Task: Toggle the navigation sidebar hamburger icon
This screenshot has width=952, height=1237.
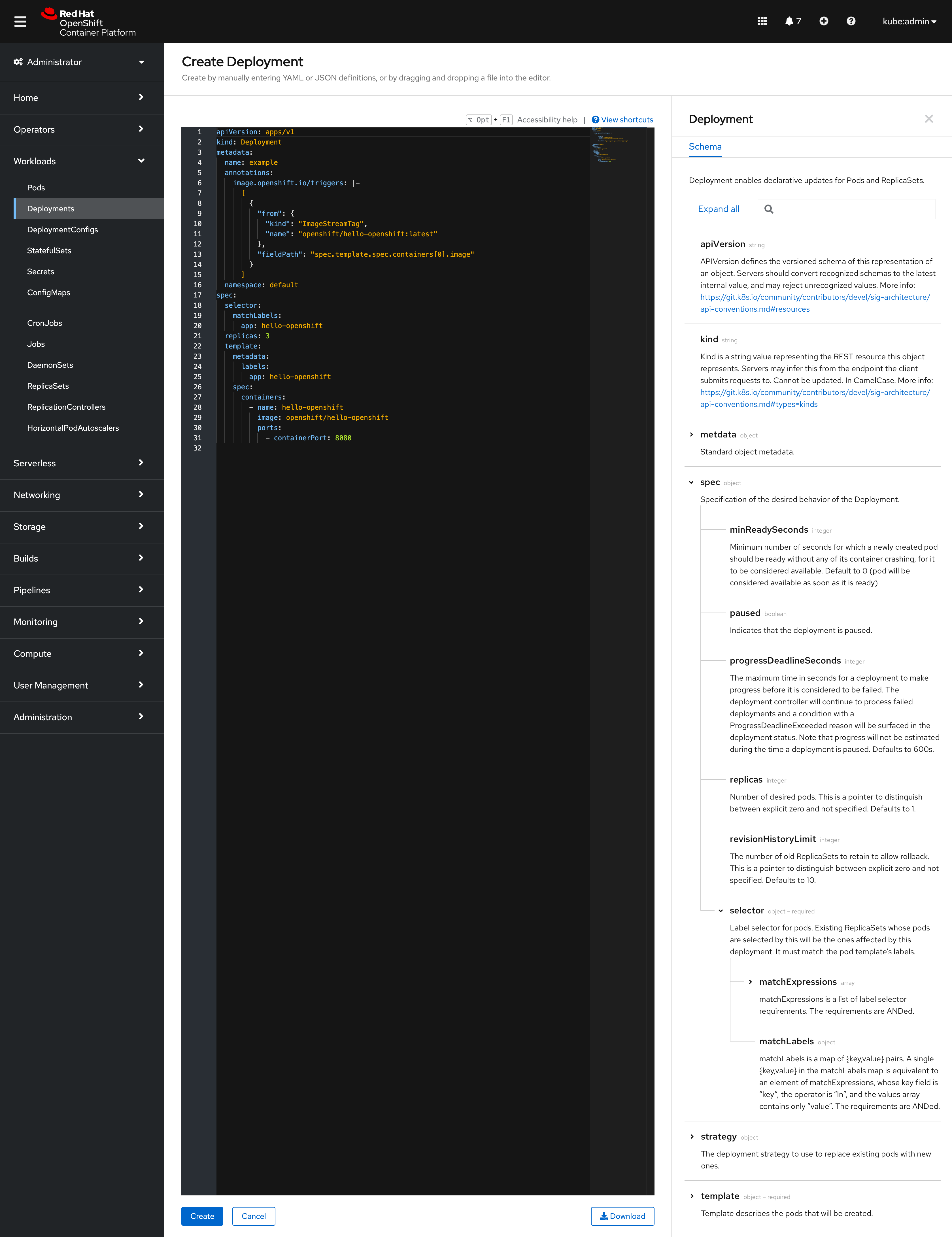Action: (20, 22)
